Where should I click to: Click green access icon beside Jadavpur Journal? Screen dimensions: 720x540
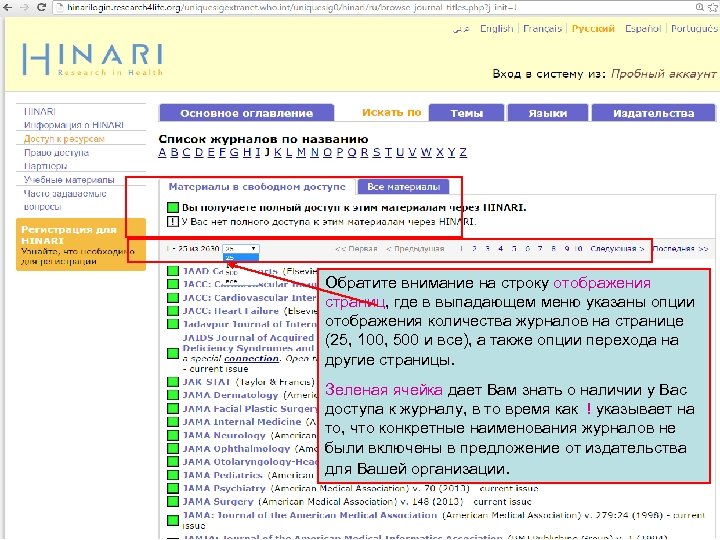173,324
